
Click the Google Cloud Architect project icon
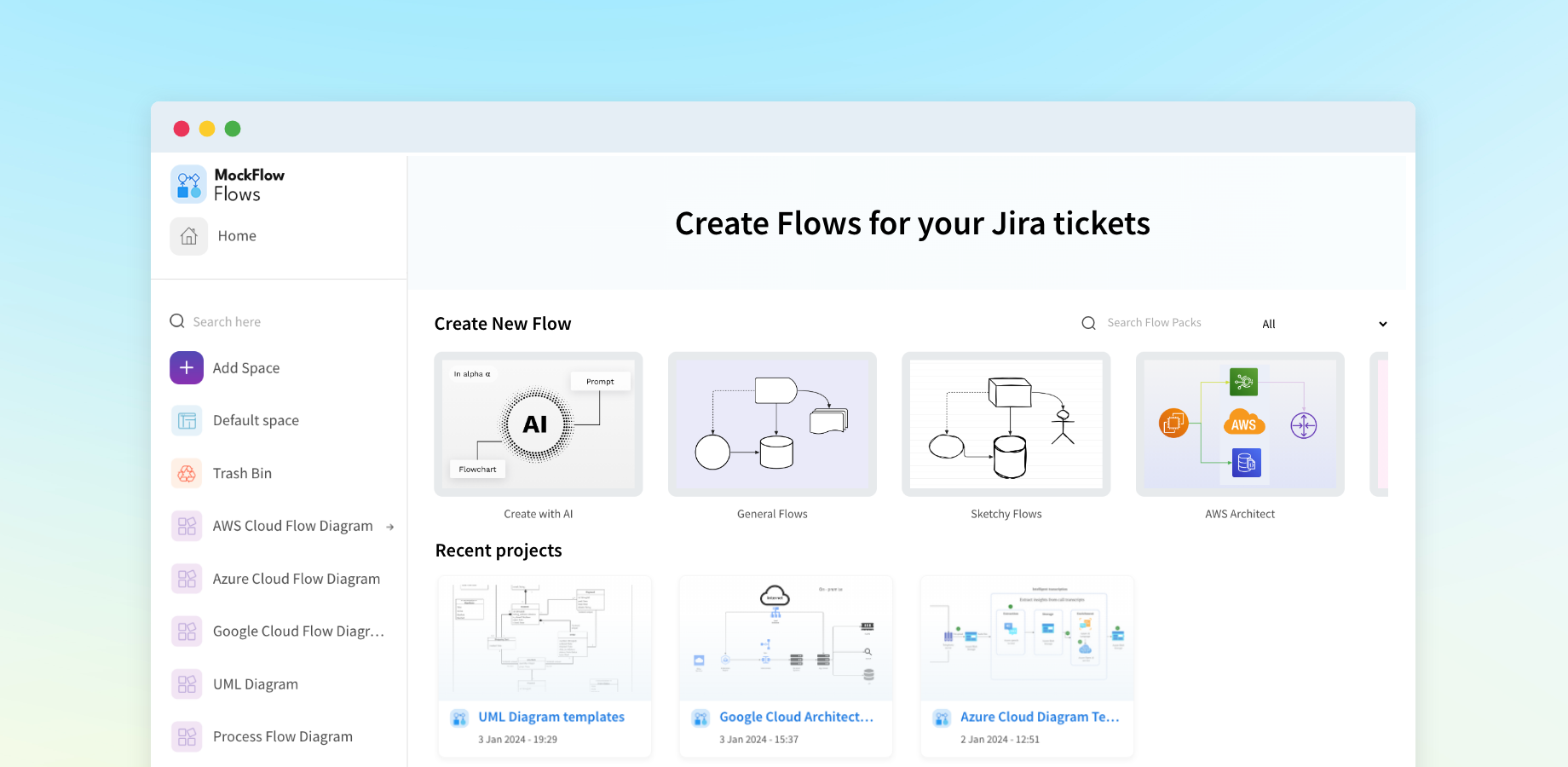[x=700, y=718]
